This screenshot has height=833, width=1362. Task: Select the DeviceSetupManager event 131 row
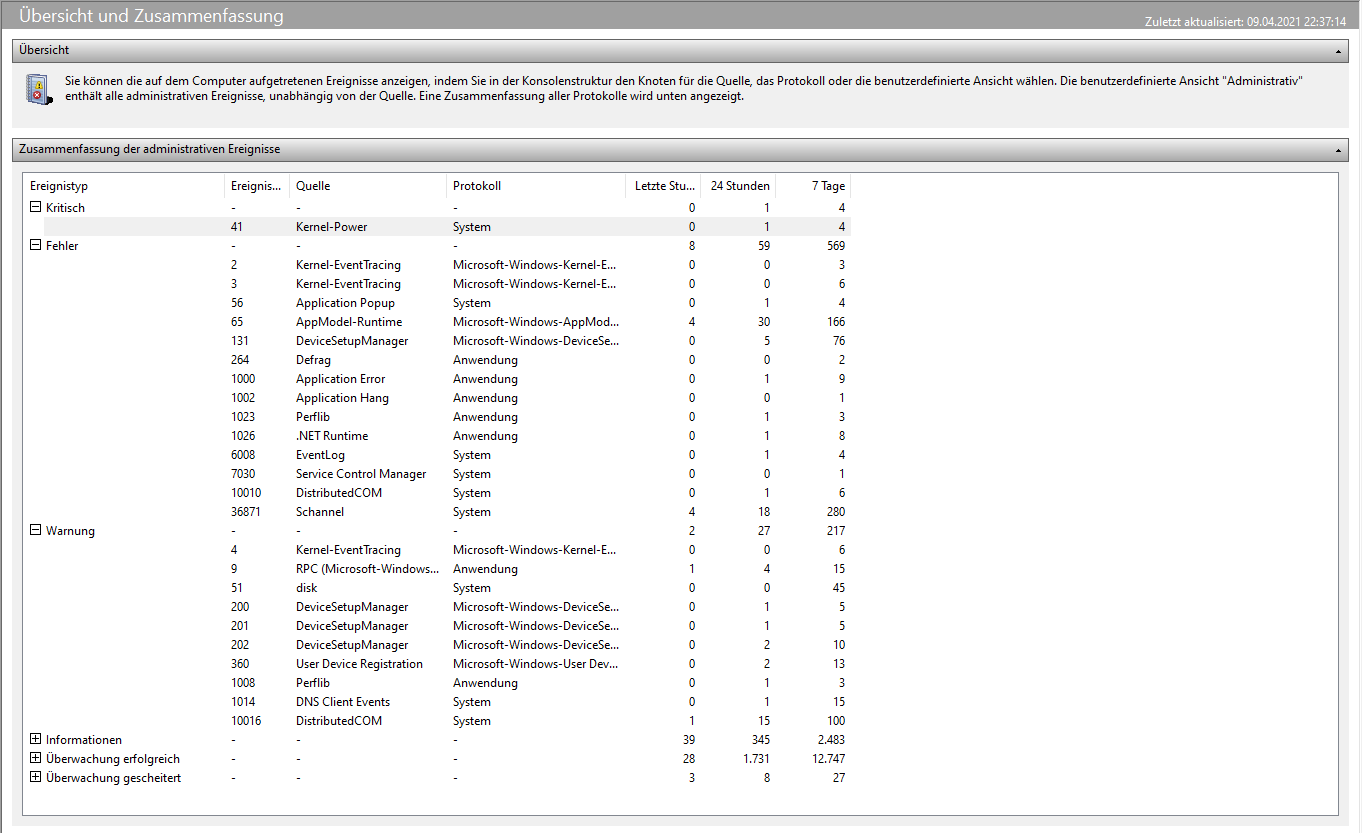[x=447, y=341]
